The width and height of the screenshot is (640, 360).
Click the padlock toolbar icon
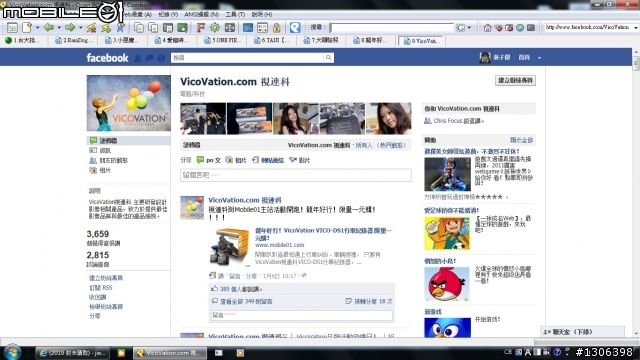pyautogui.click(x=277, y=27)
